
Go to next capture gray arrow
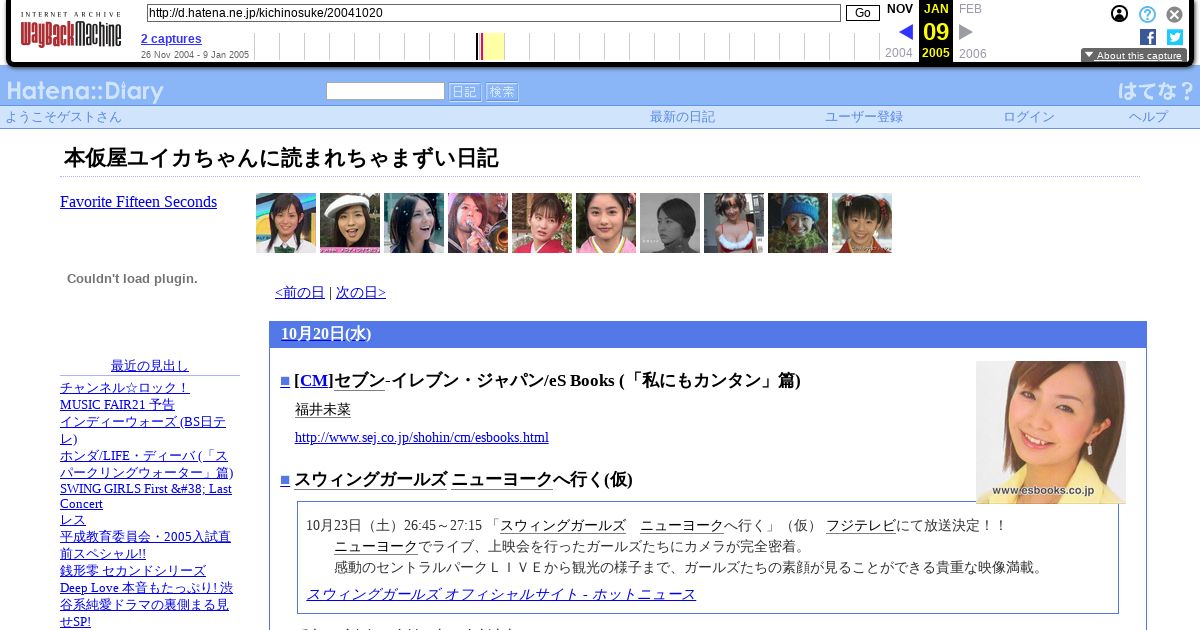(966, 32)
